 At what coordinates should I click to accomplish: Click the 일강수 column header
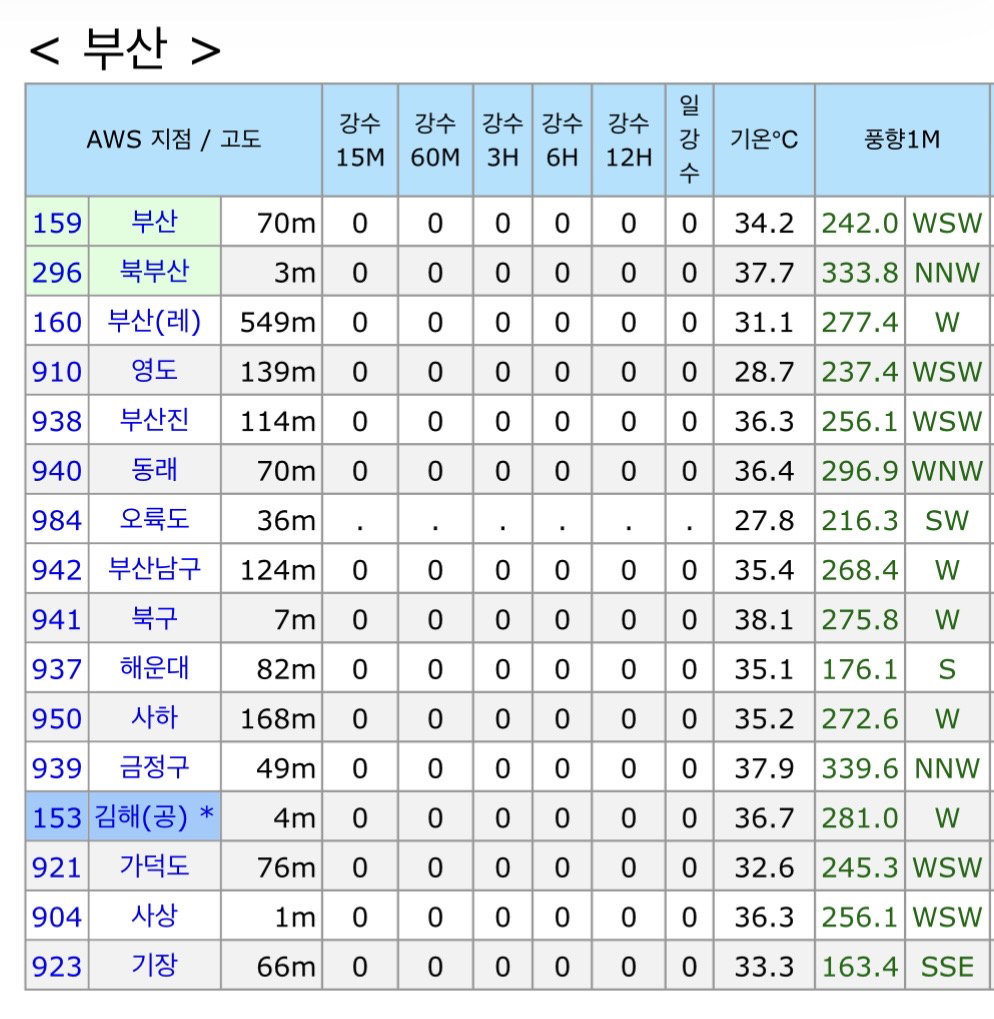click(689, 140)
